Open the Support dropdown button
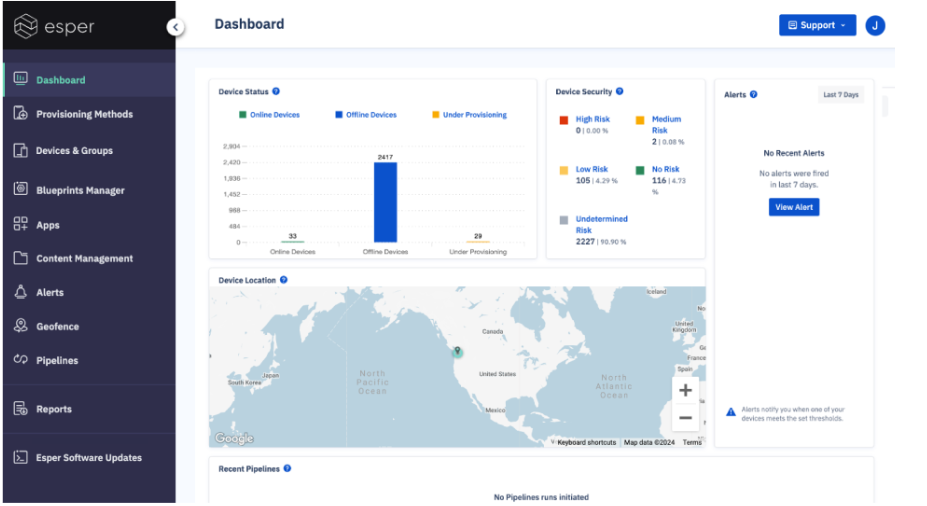Viewport: 927px width, 506px height. [817, 25]
